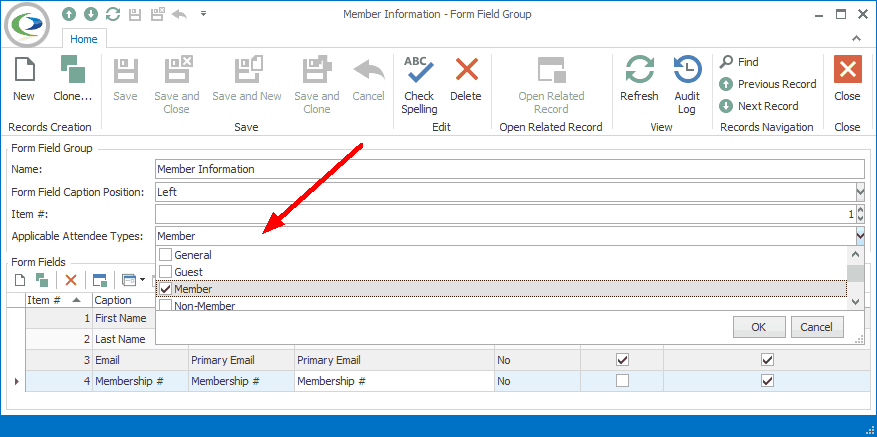Click the No cell in Email row

tap(537, 360)
